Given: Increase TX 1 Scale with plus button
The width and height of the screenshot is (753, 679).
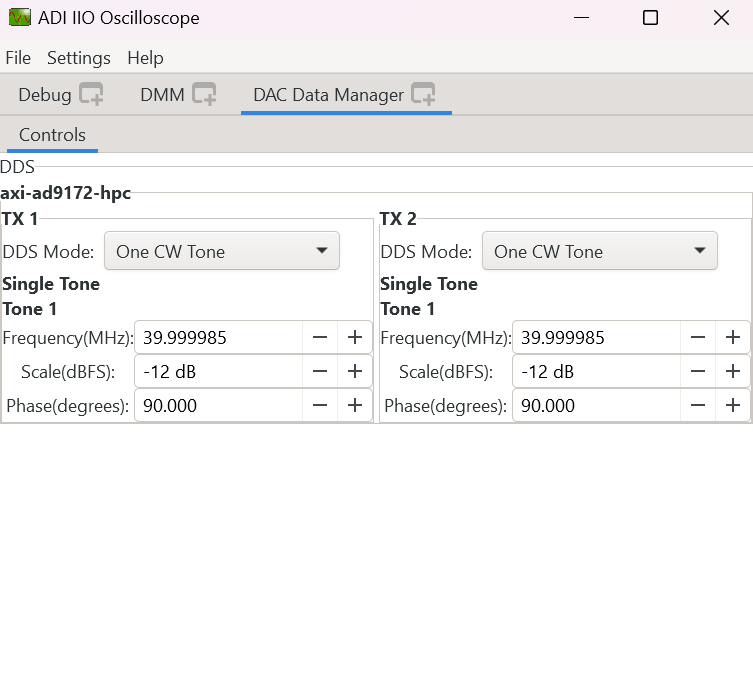Looking at the screenshot, I should pyautogui.click(x=354, y=372).
